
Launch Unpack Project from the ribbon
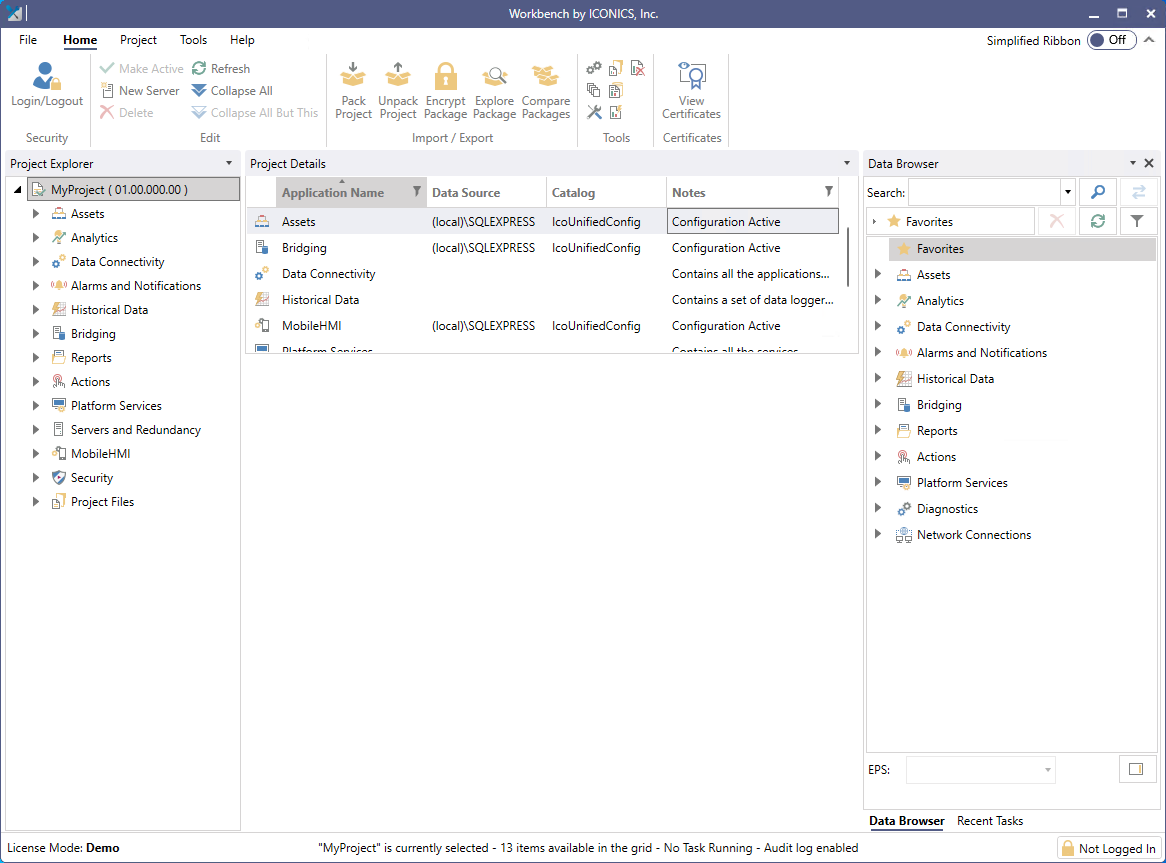pyautogui.click(x=398, y=91)
